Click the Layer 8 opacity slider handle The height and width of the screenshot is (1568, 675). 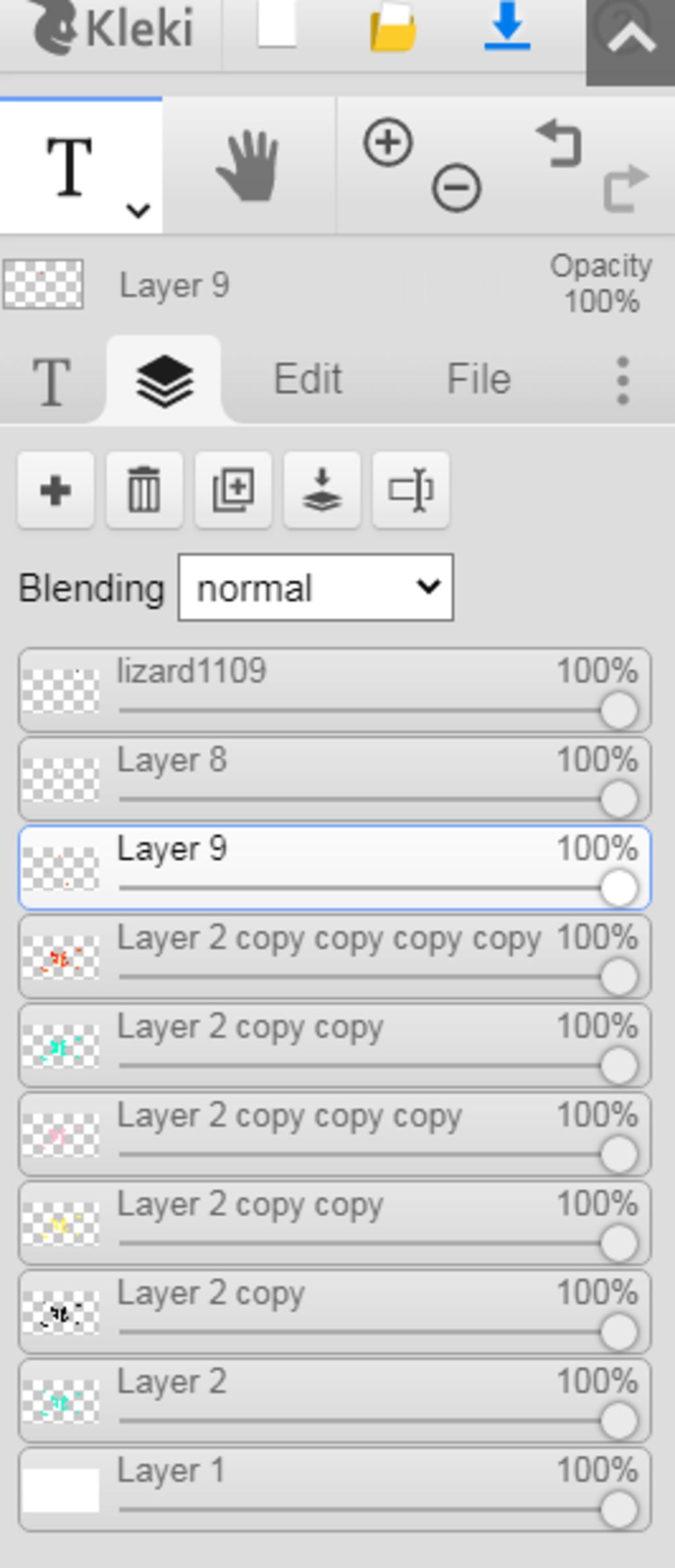click(619, 799)
